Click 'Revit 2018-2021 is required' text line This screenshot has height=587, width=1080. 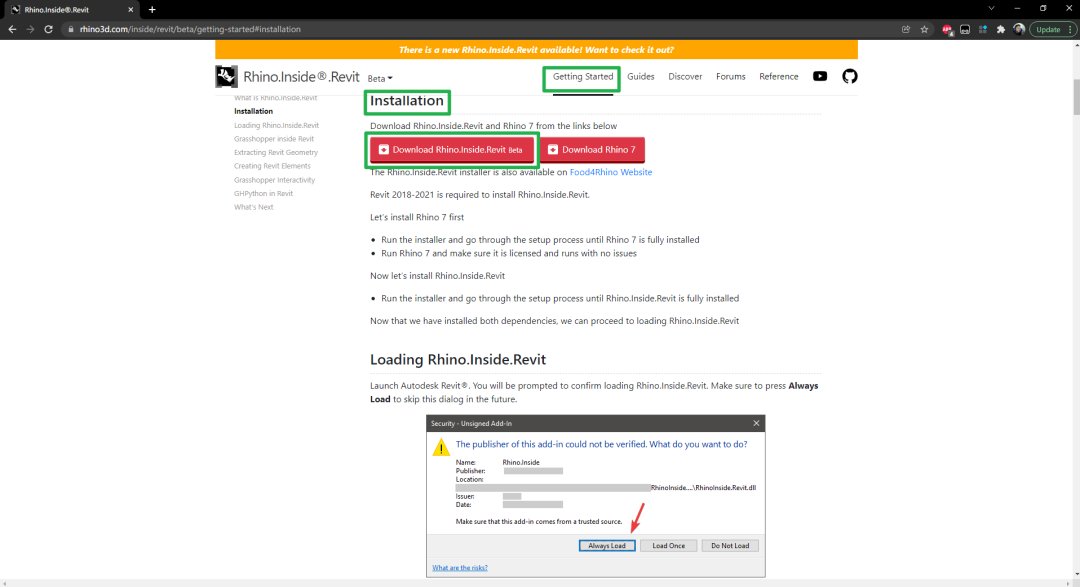480,195
